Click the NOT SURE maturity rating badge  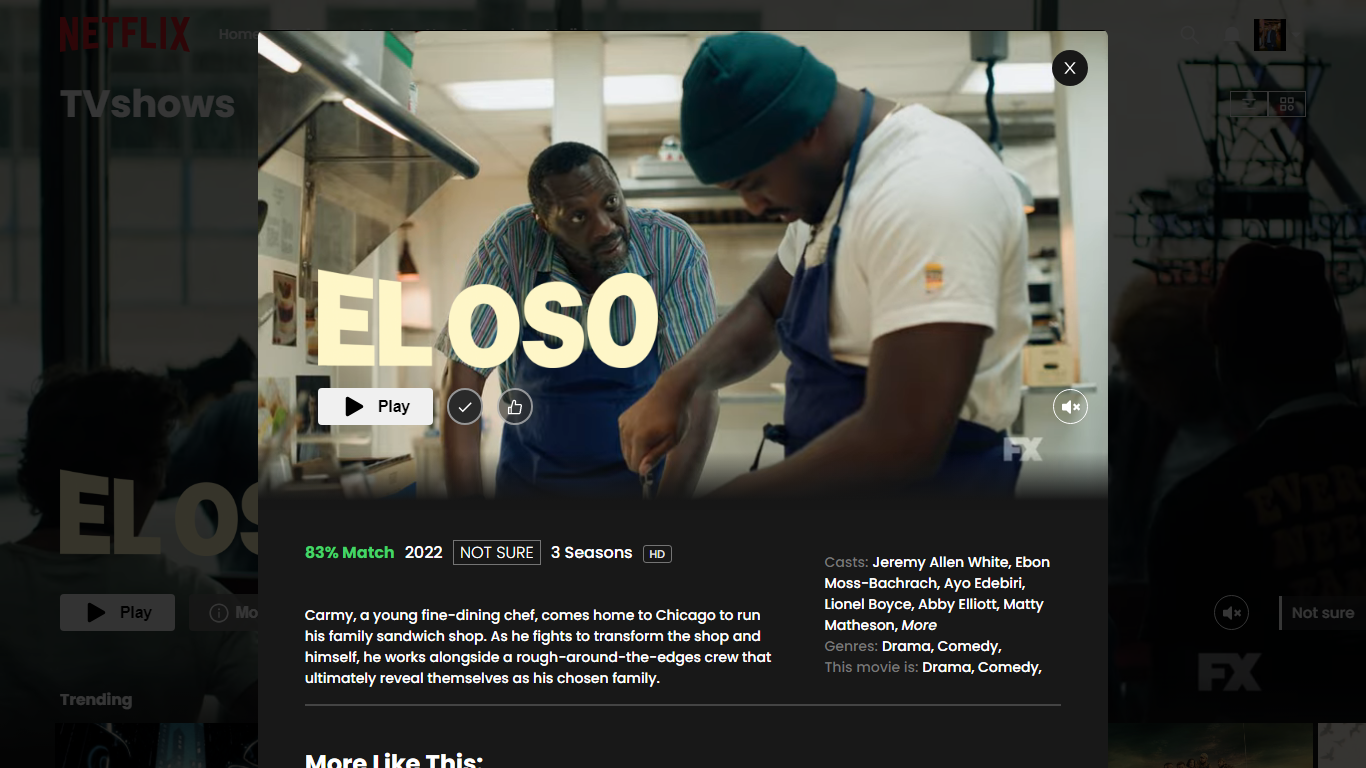(x=497, y=552)
